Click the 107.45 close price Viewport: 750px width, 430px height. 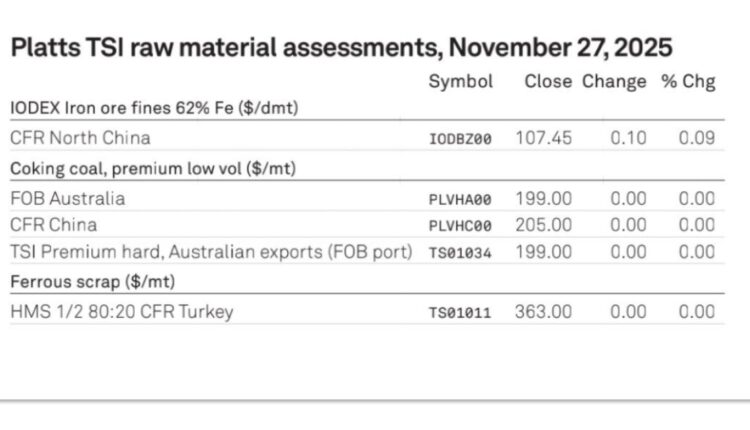[544, 138]
